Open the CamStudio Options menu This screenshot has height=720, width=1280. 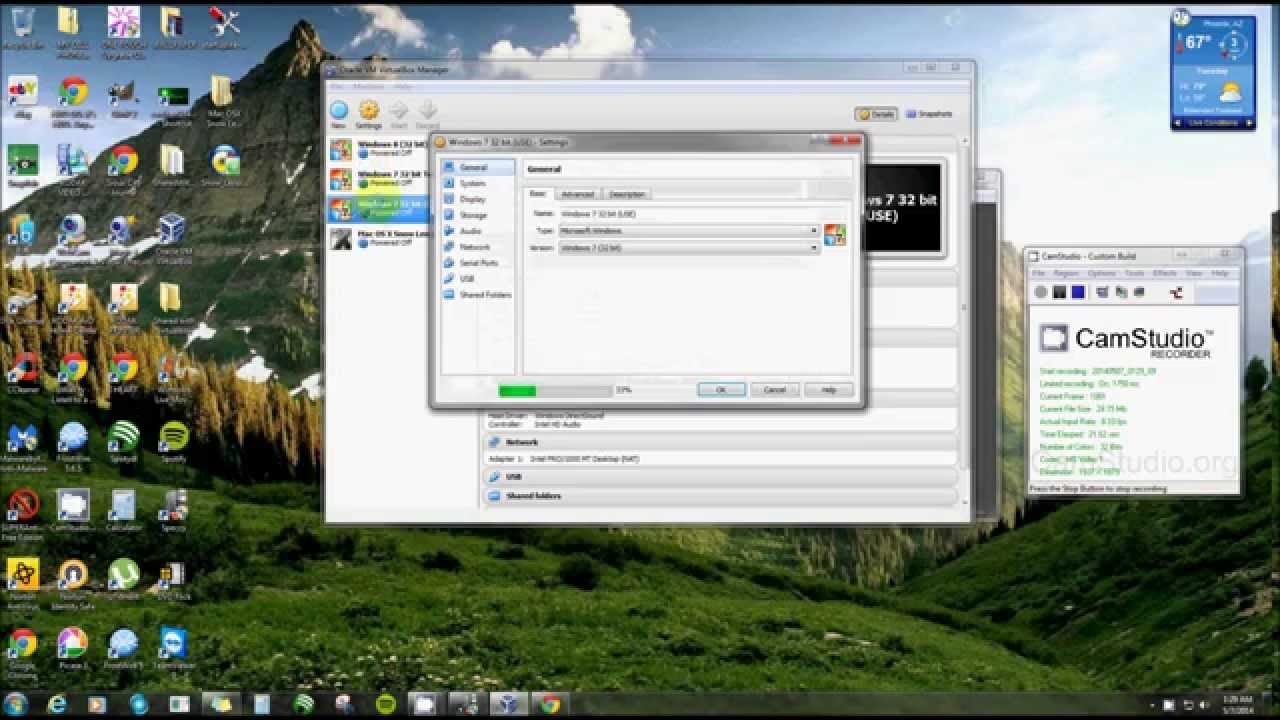pyautogui.click(x=1101, y=273)
